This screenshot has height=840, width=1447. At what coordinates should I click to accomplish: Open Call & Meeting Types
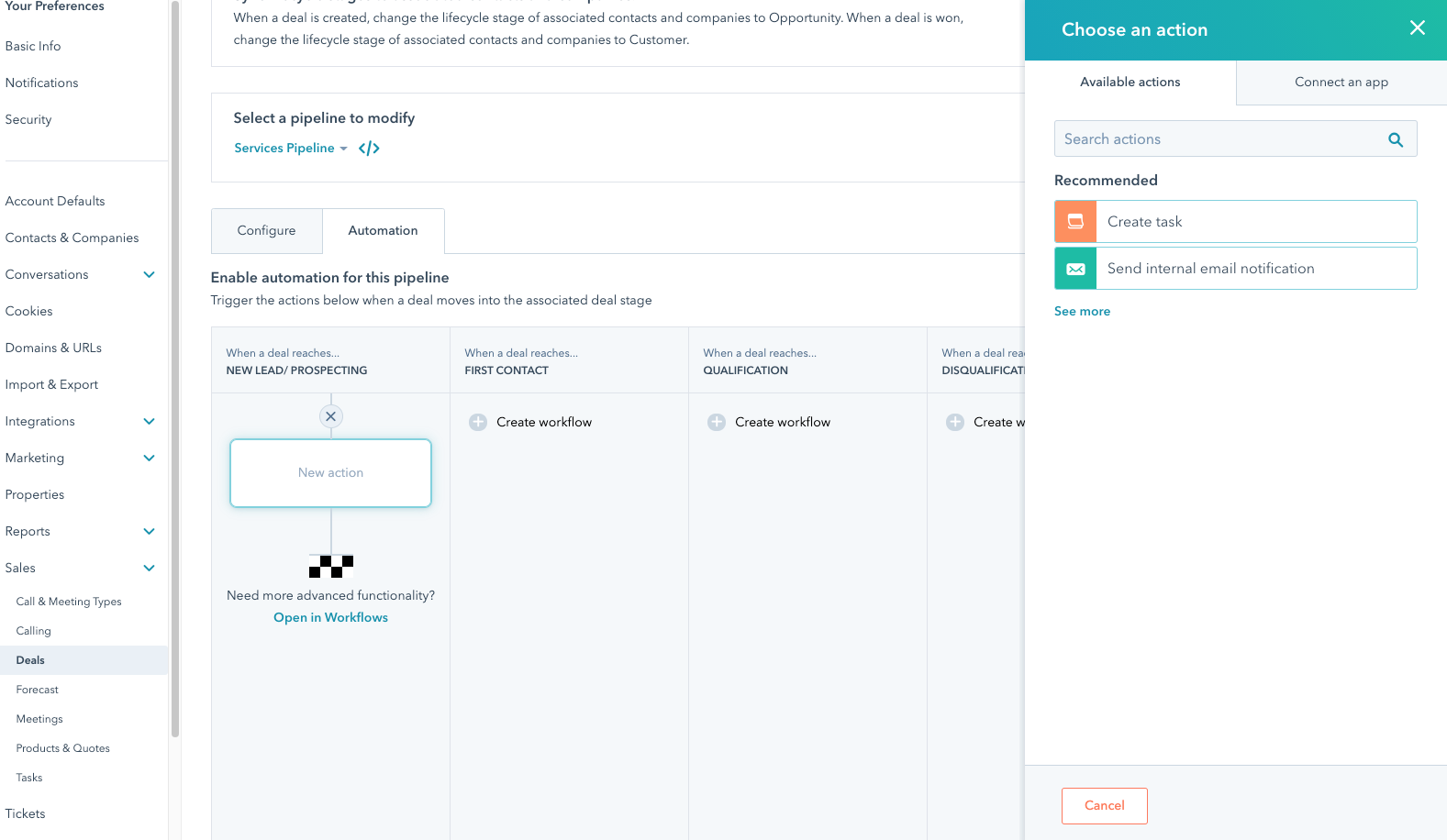(x=69, y=602)
